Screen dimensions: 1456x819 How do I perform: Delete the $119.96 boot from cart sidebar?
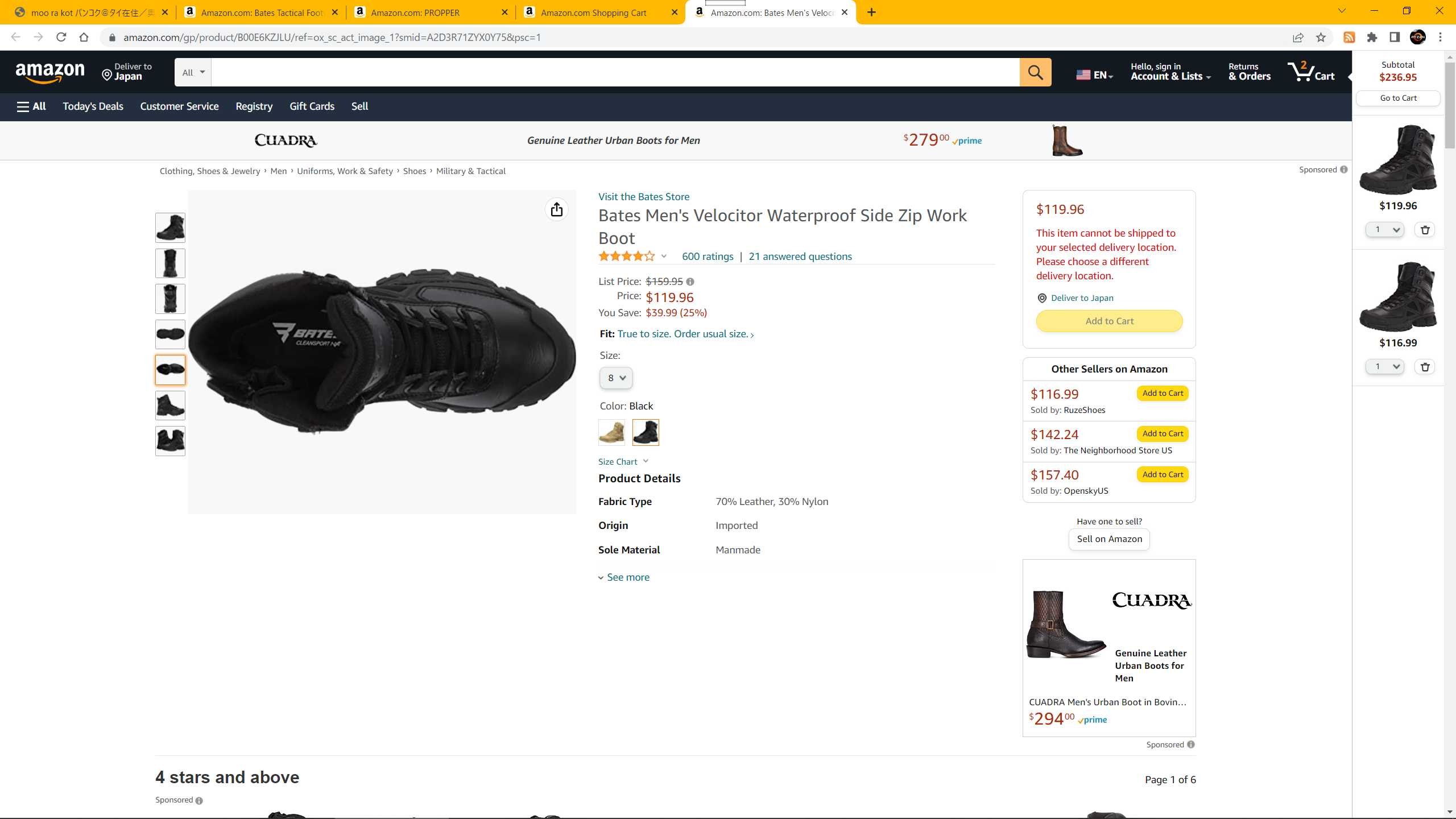pyautogui.click(x=1425, y=230)
